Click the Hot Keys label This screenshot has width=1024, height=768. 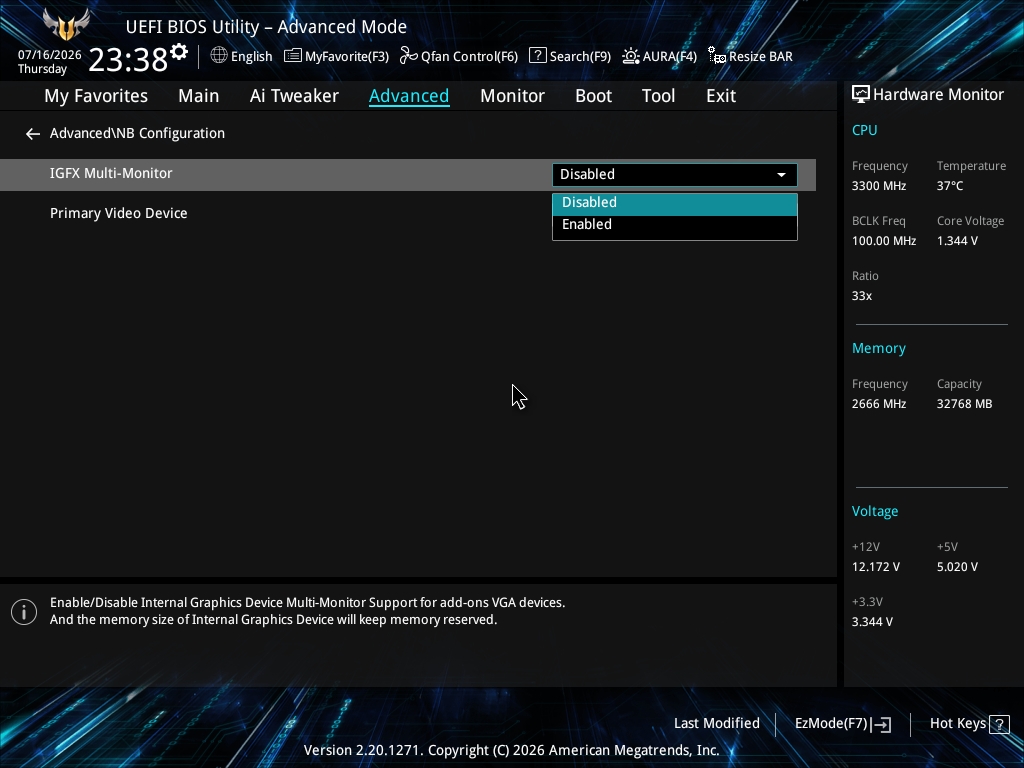(x=957, y=724)
